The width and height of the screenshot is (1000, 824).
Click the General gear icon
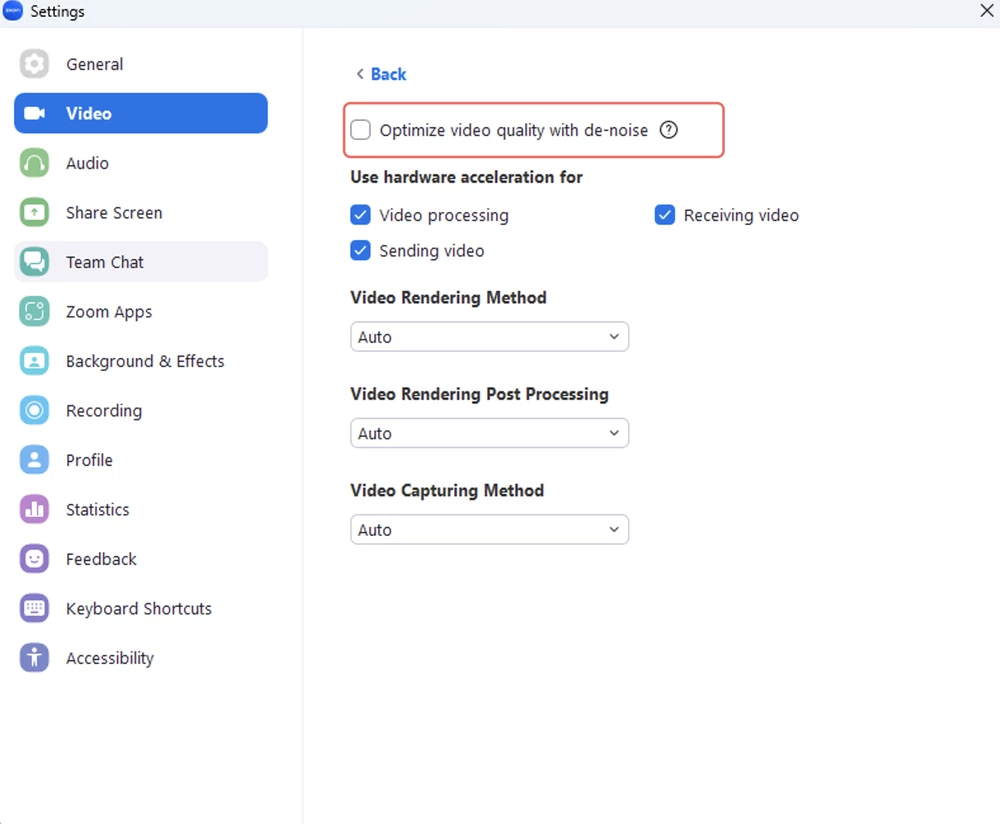pos(34,64)
